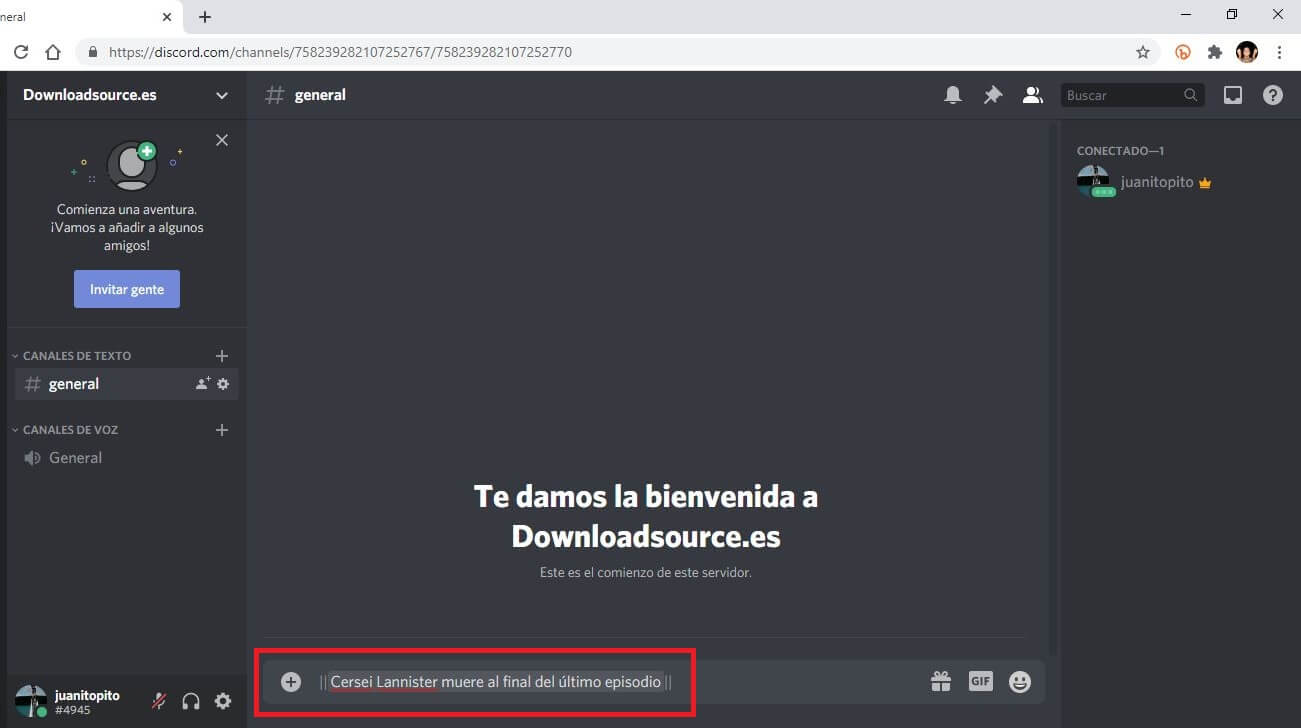Open emoji picker smiley icon

(x=1020, y=682)
